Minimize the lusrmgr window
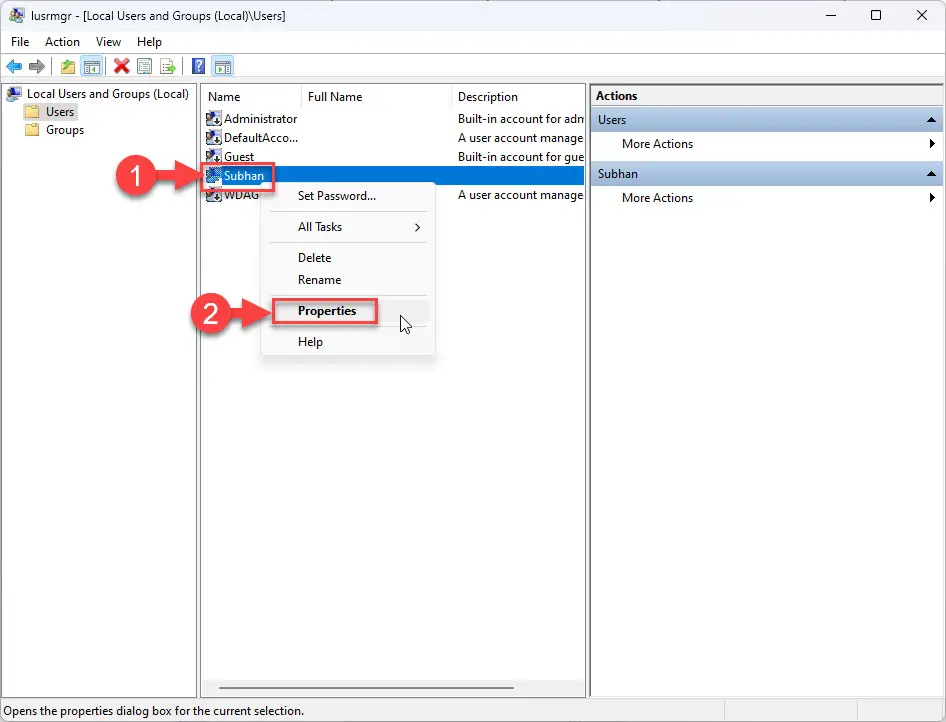The height and width of the screenshot is (722, 946). pyautogui.click(x=831, y=15)
